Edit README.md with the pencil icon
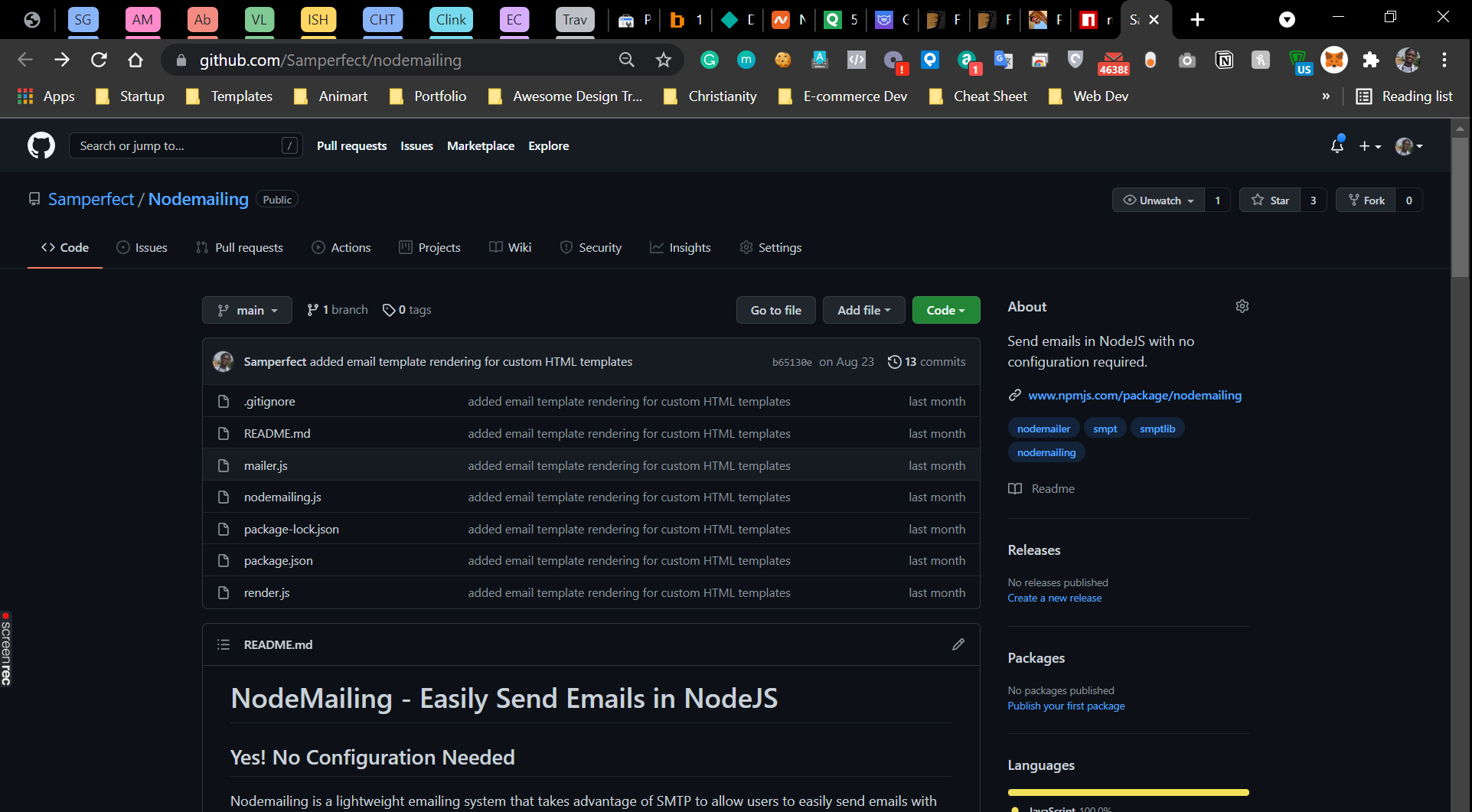 958,644
